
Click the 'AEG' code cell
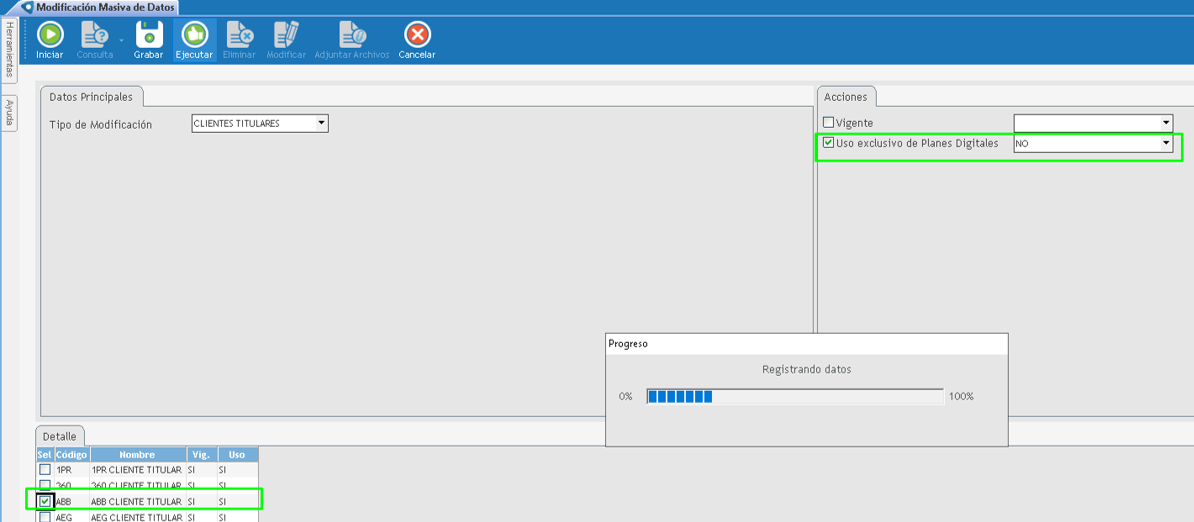(x=72, y=517)
